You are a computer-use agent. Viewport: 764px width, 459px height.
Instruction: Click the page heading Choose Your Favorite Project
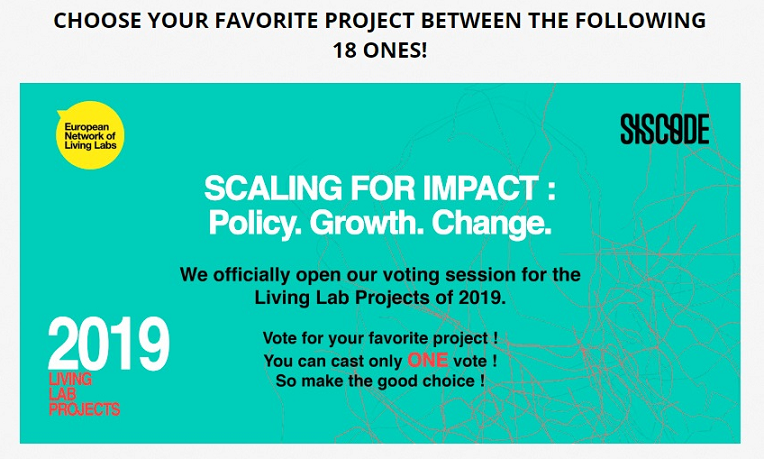tap(380, 35)
